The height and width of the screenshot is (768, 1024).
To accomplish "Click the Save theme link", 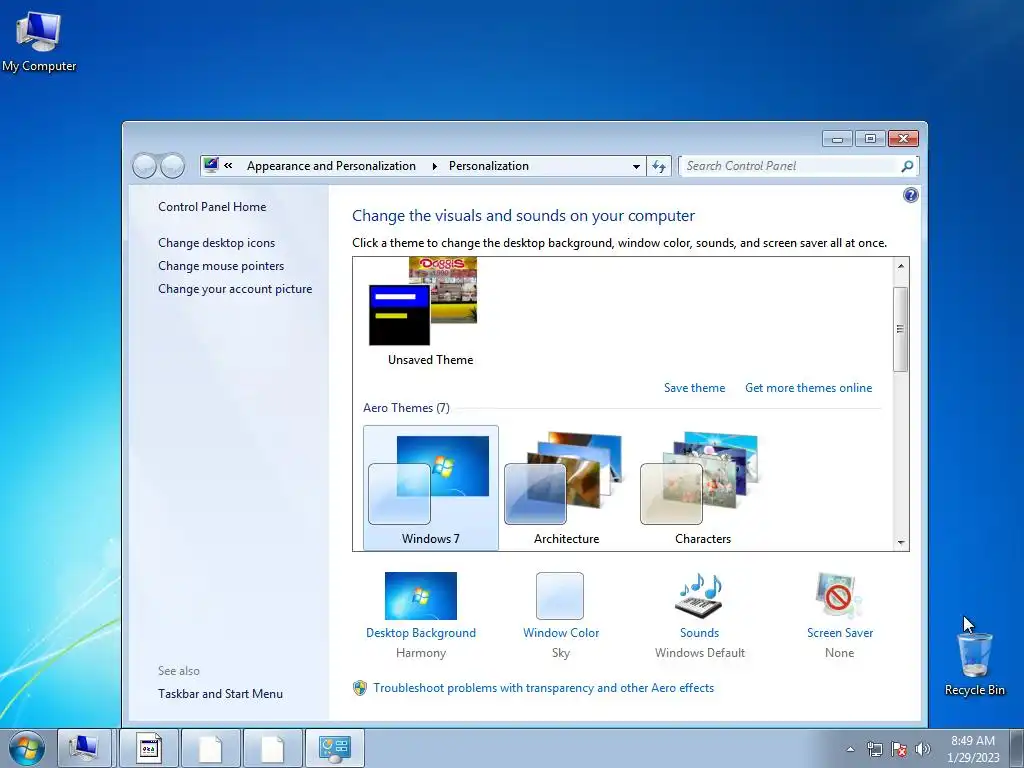I will (x=694, y=388).
